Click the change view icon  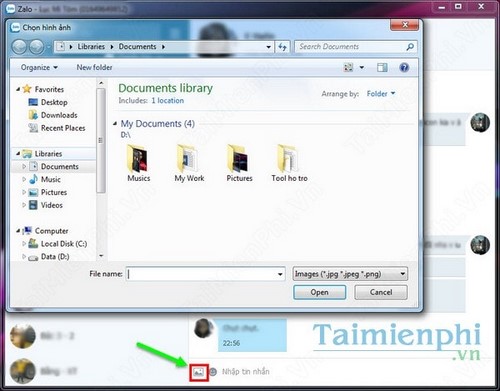(348, 68)
